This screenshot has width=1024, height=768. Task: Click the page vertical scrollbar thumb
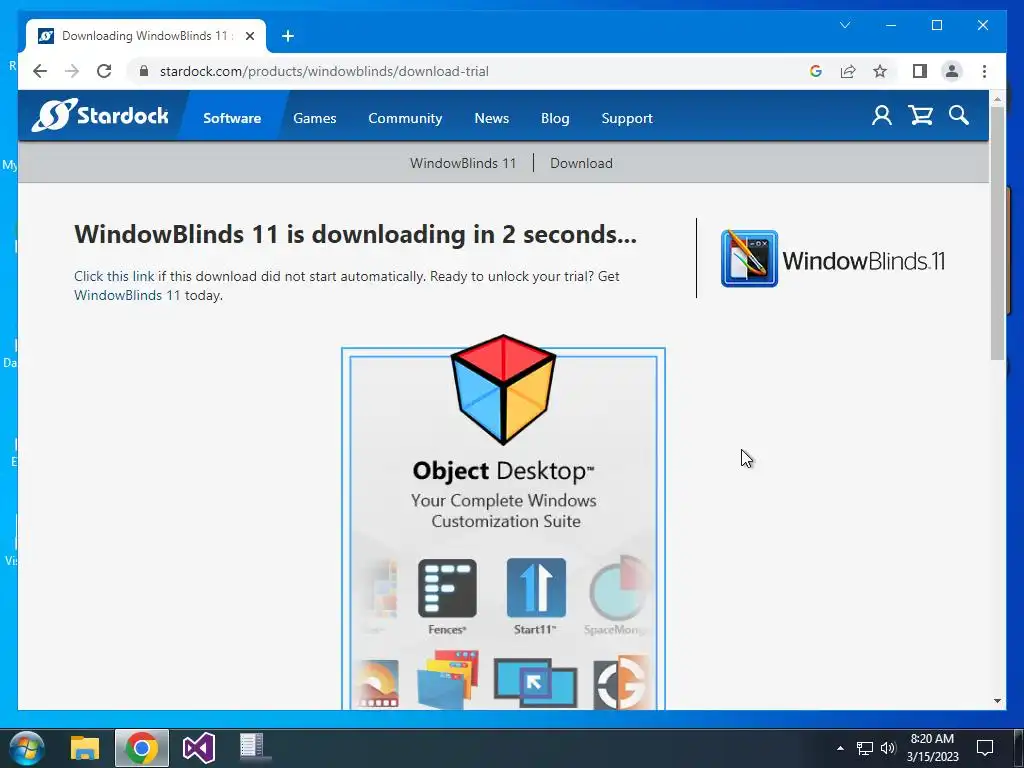[x=997, y=232]
